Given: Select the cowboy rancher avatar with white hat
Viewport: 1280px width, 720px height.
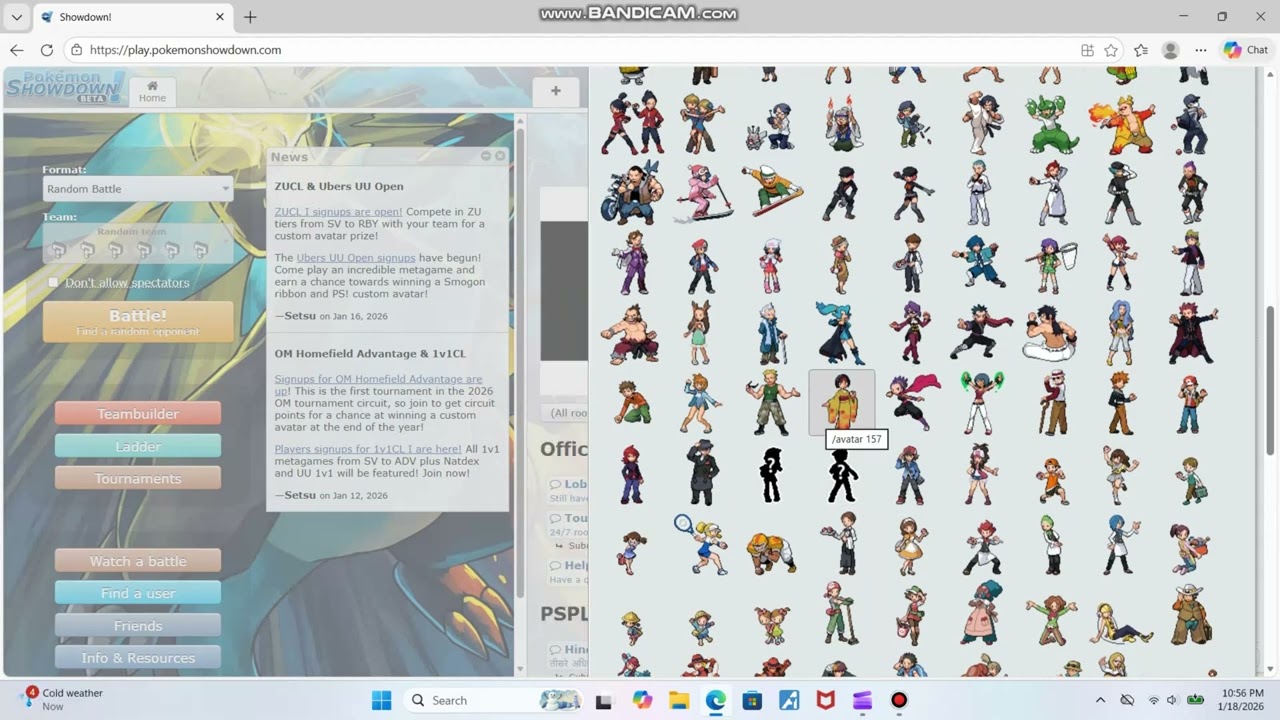Looking at the screenshot, I should [1192, 613].
